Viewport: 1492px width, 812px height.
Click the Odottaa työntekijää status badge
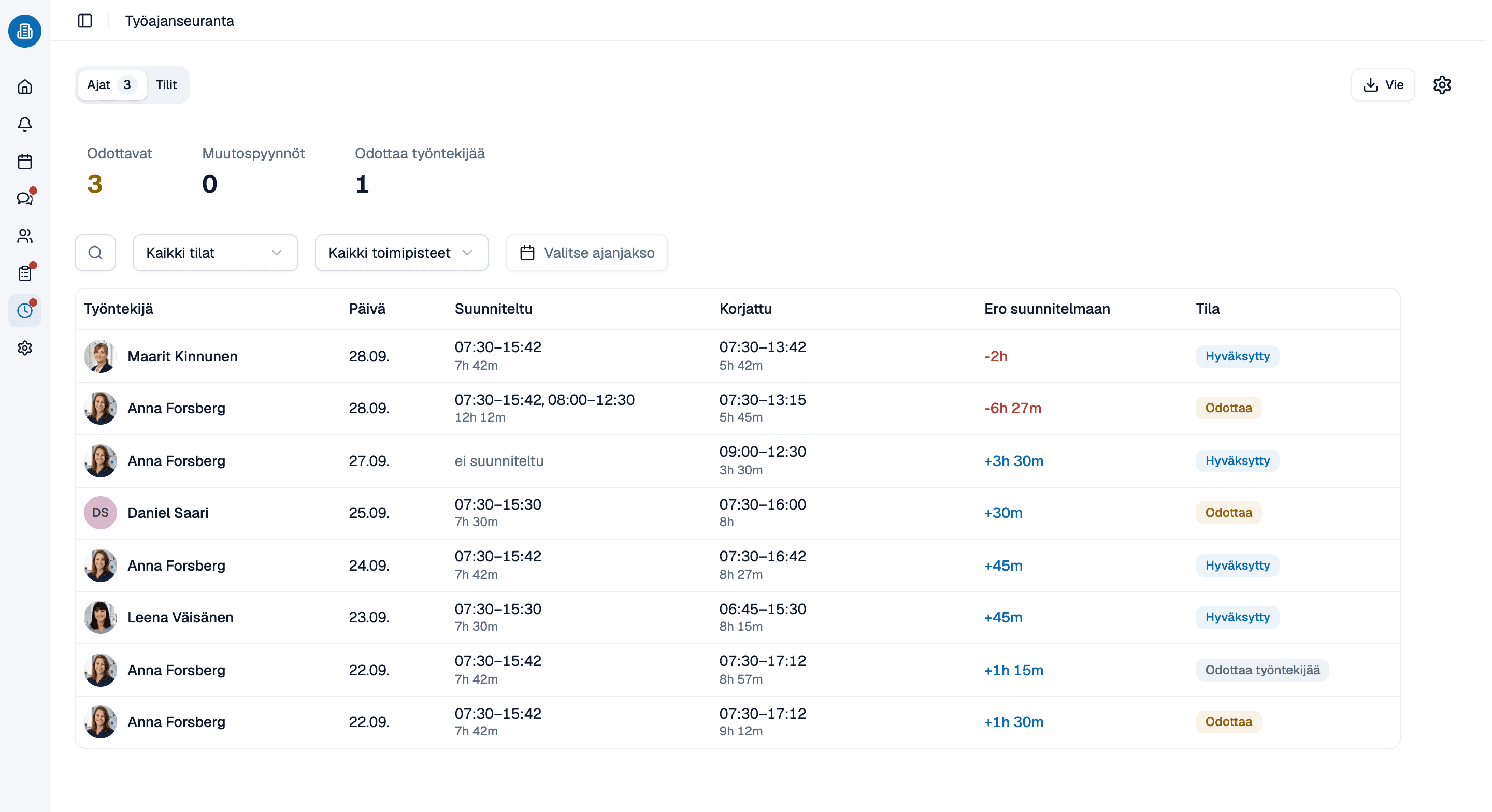(x=1262, y=670)
